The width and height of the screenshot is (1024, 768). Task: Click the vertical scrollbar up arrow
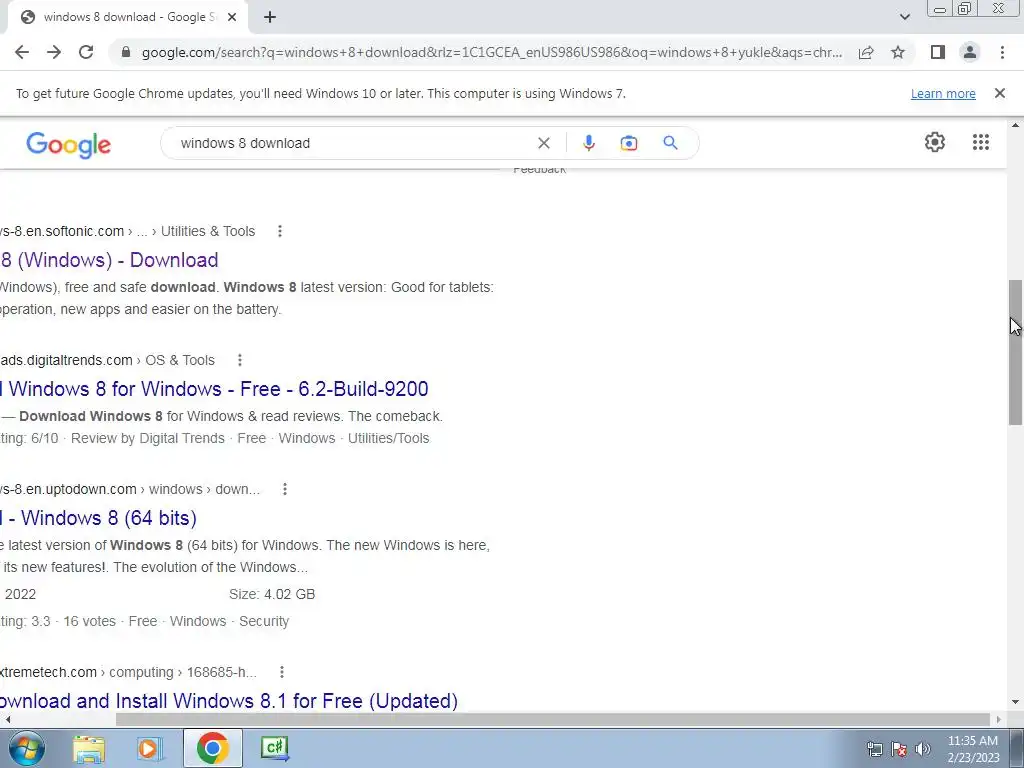[x=1016, y=125]
